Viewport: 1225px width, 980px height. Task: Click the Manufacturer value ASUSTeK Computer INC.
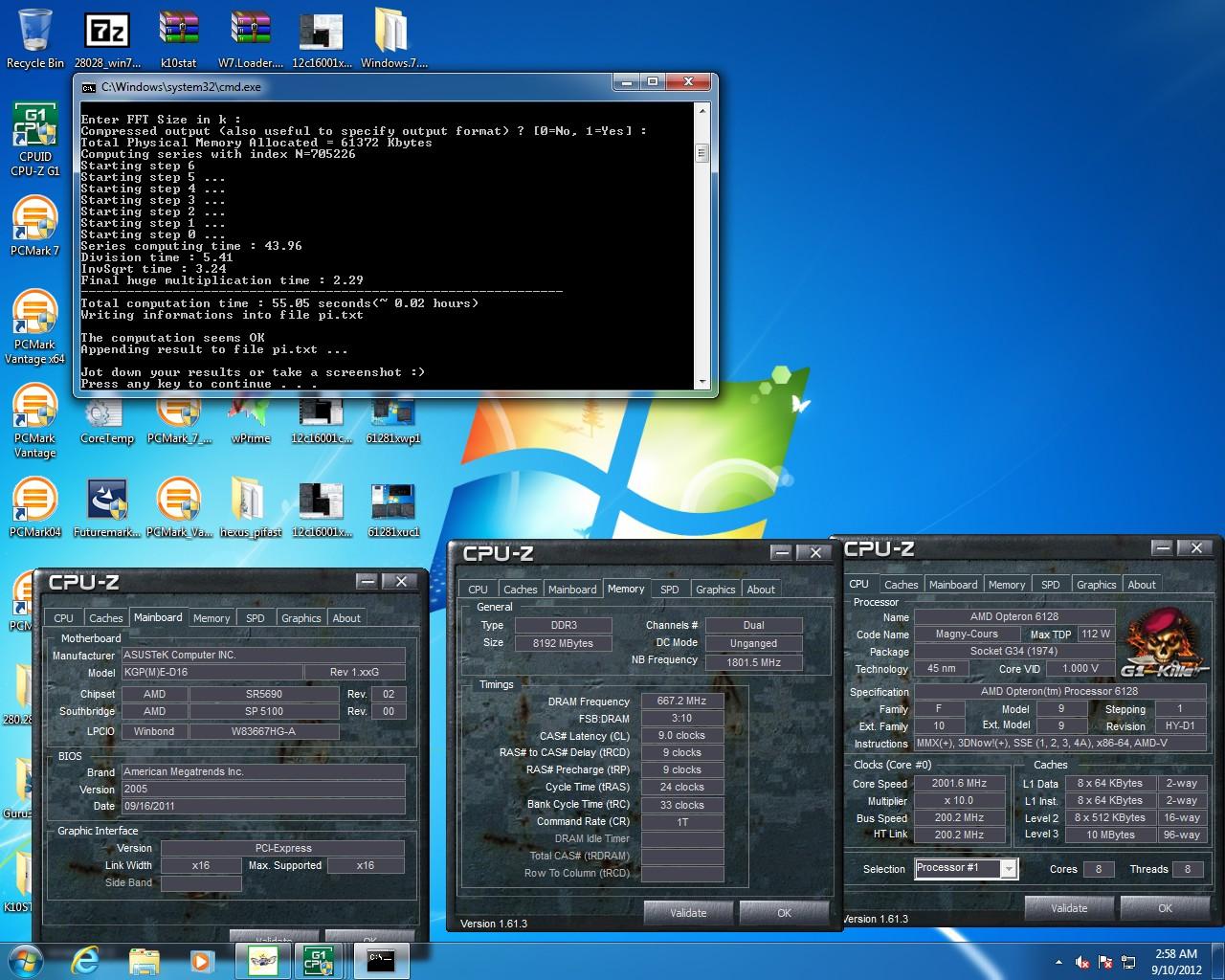pyautogui.click(x=262, y=655)
